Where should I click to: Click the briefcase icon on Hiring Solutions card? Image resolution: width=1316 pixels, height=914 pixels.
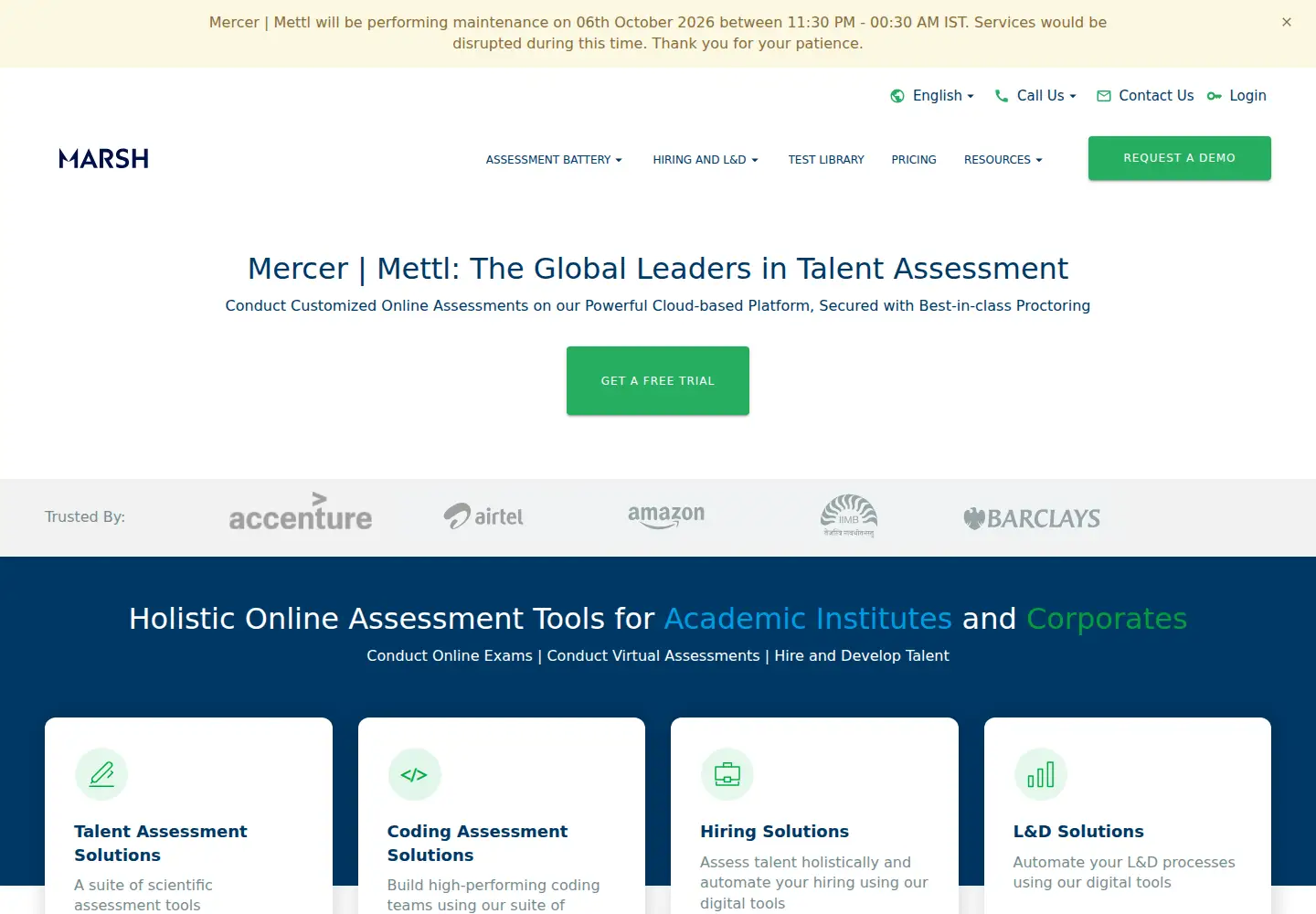(727, 774)
